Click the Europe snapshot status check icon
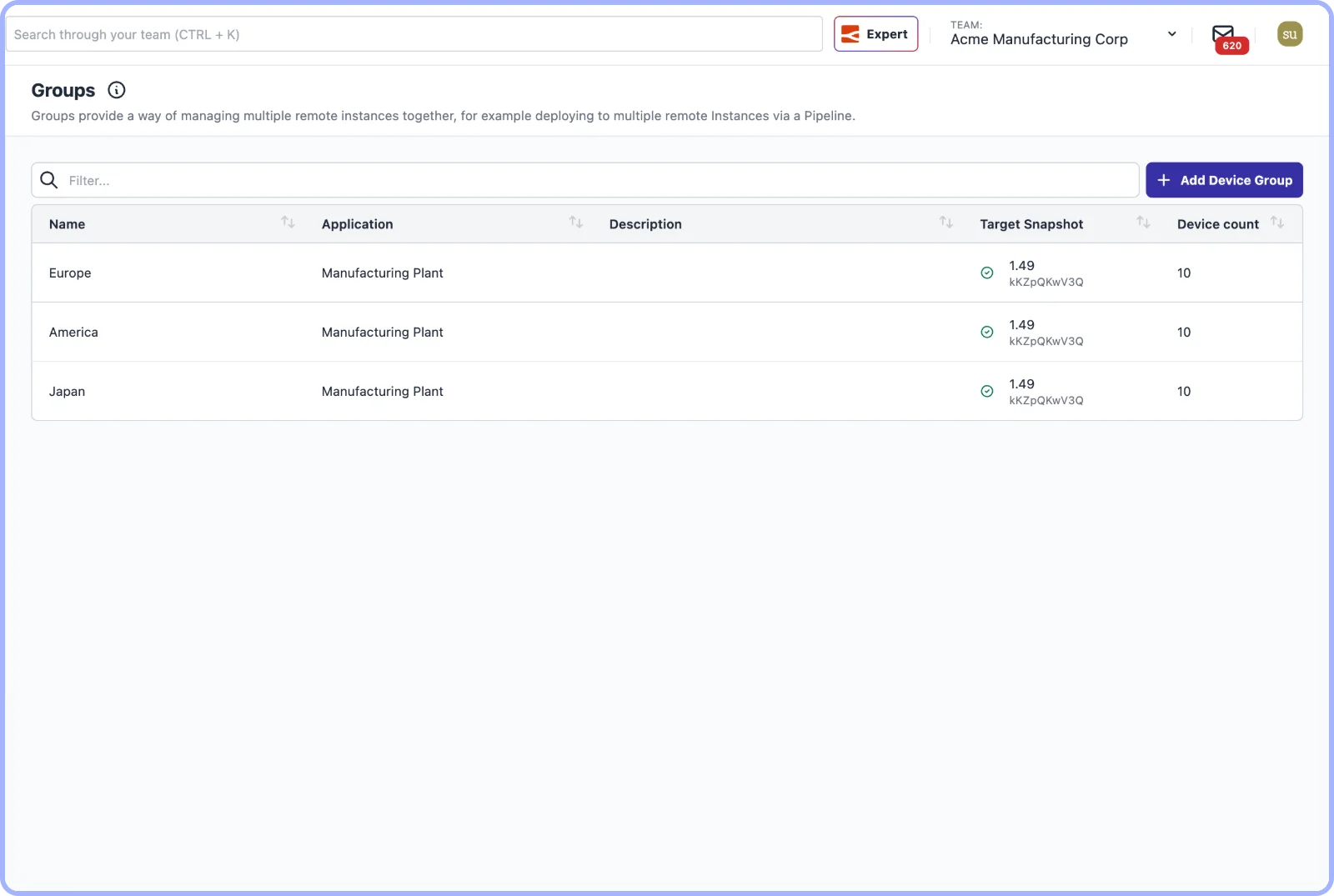Image resolution: width=1334 pixels, height=896 pixels. coord(987,273)
